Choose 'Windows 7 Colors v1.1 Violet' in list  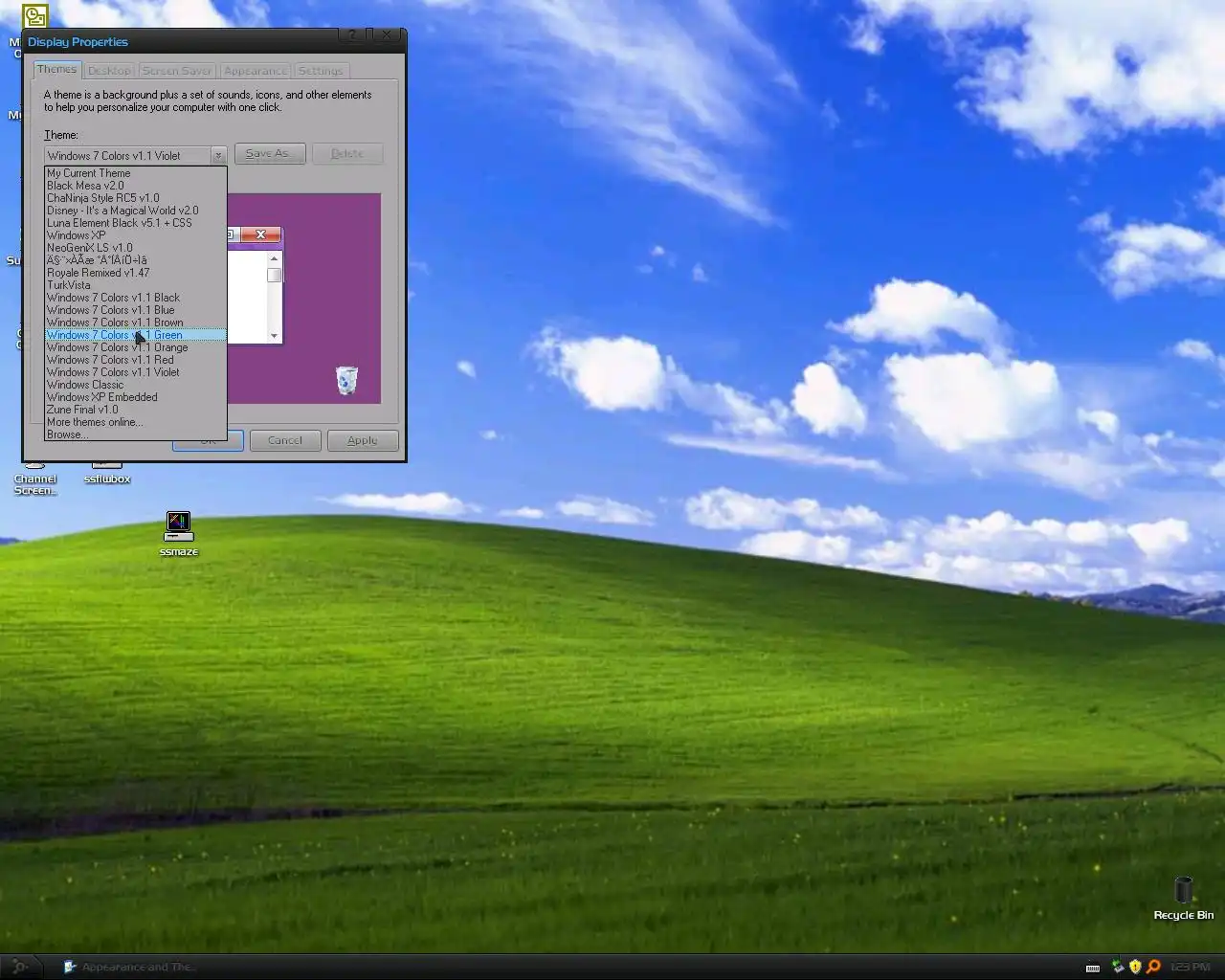136,372
